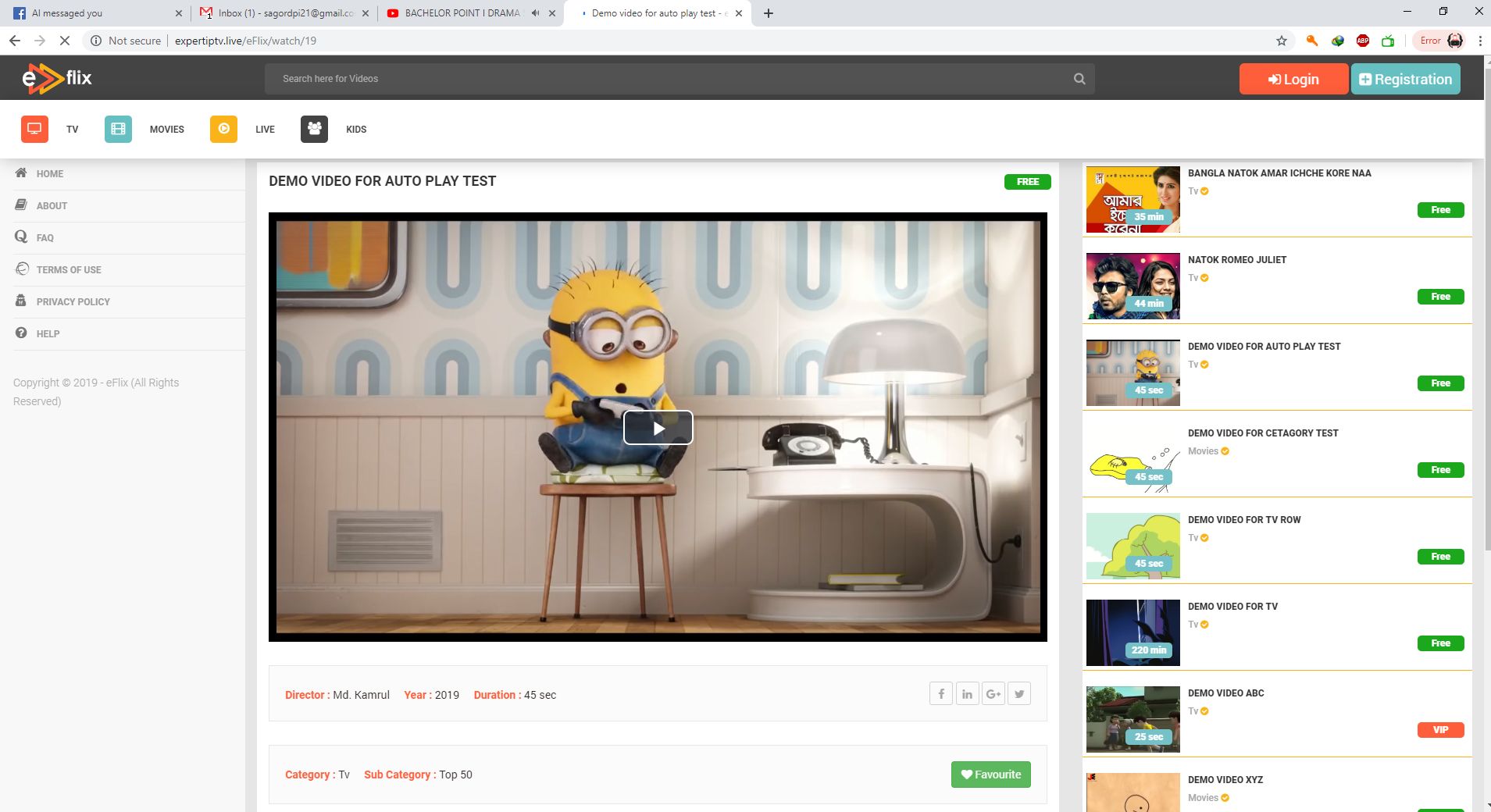Open the AdBlock Plus extension

click(1363, 41)
